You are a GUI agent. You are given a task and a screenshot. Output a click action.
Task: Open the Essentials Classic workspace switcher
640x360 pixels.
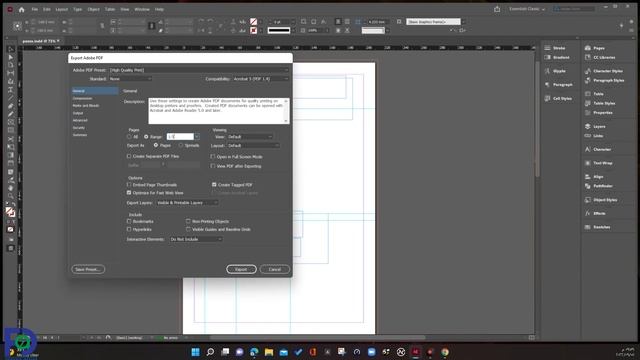tap(527, 9)
